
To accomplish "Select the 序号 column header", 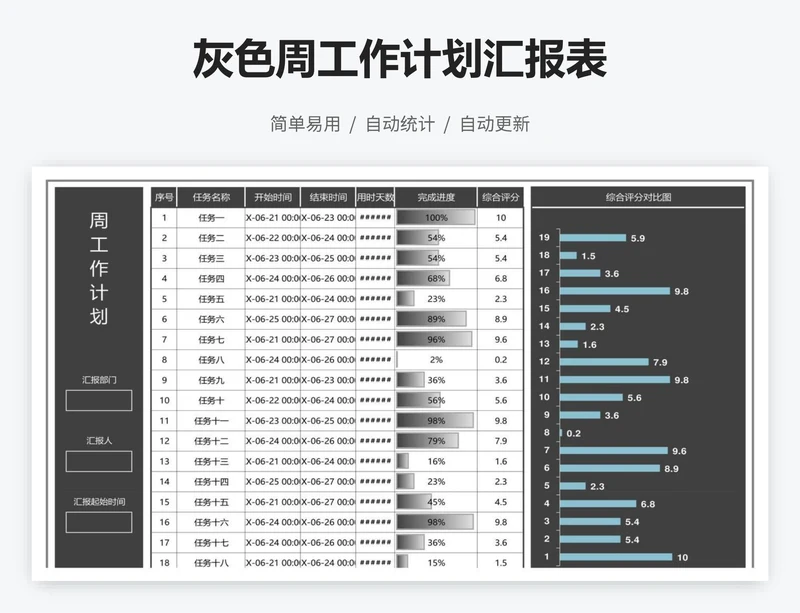I will (x=164, y=198).
